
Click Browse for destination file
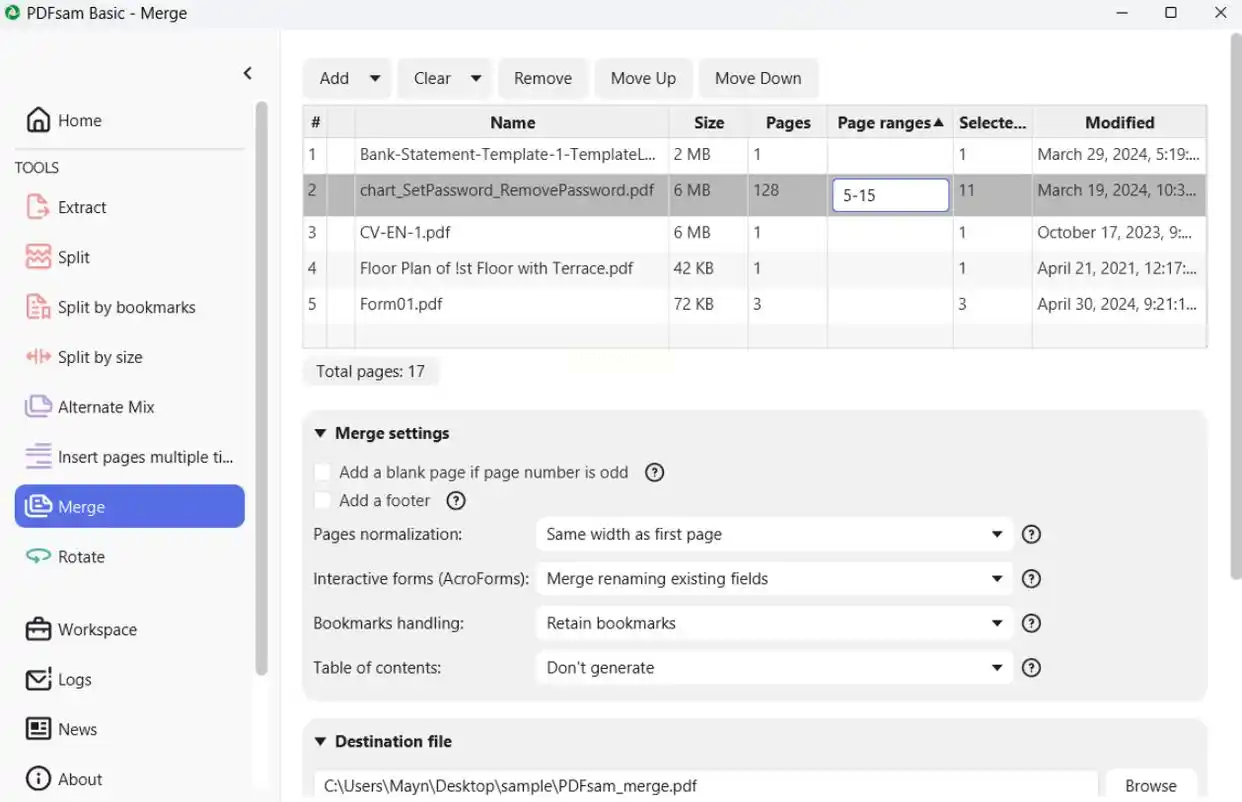[1150, 785]
